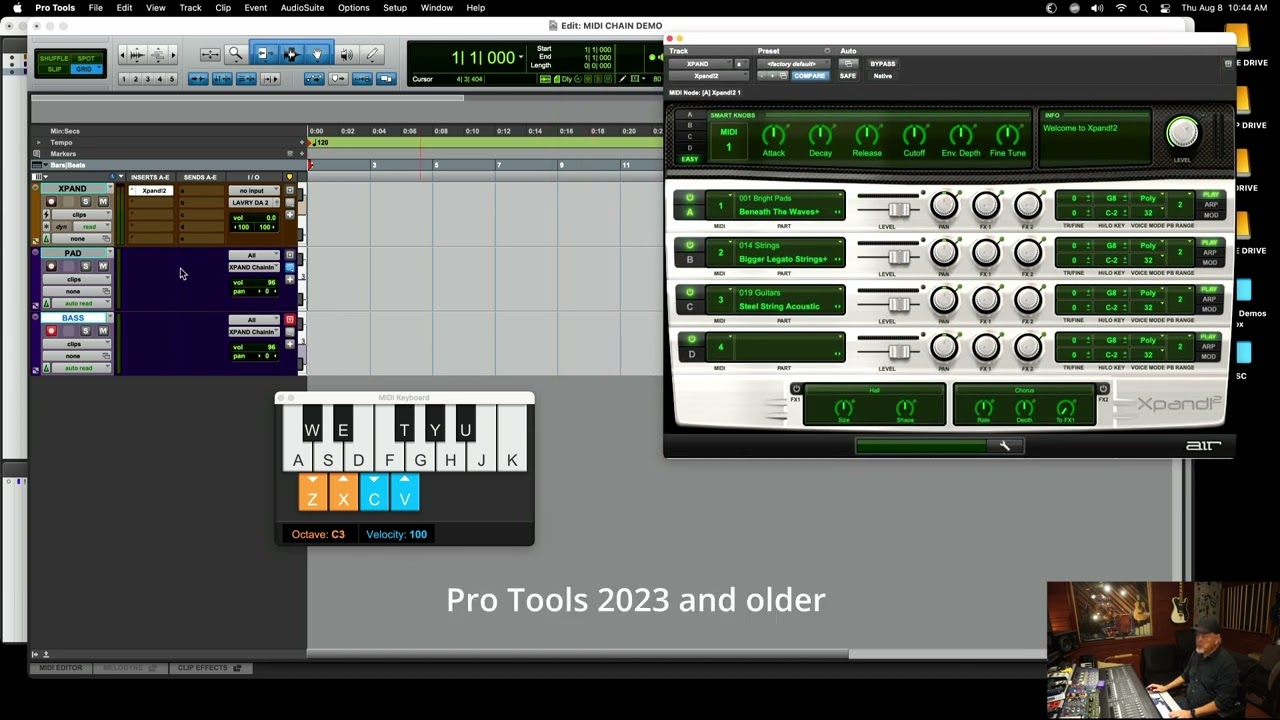Open the Xpand!2 insert plugin slot
The height and width of the screenshot is (720, 1280).
154,191
